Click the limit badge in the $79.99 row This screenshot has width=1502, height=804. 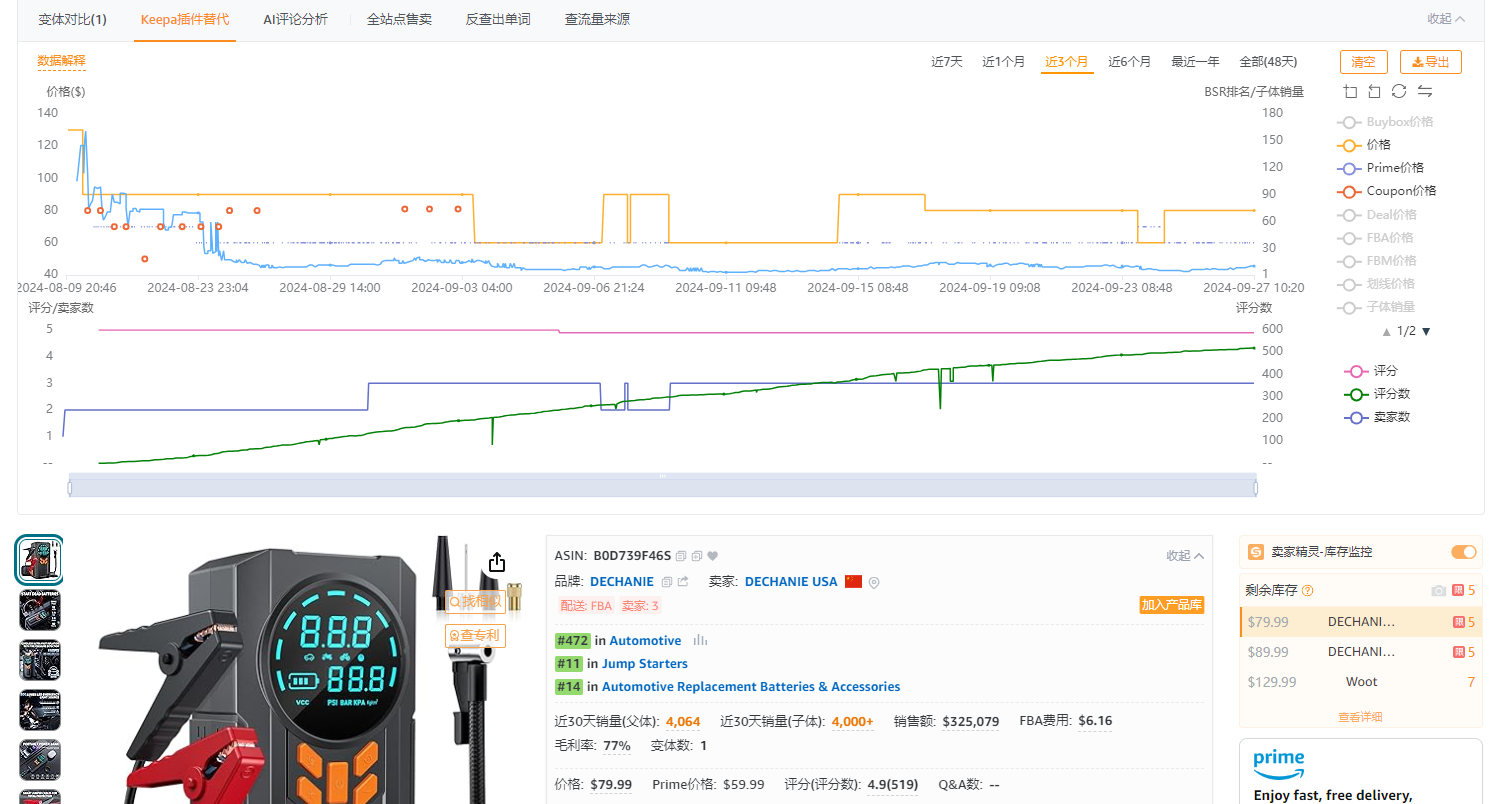[x=1459, y=622]
